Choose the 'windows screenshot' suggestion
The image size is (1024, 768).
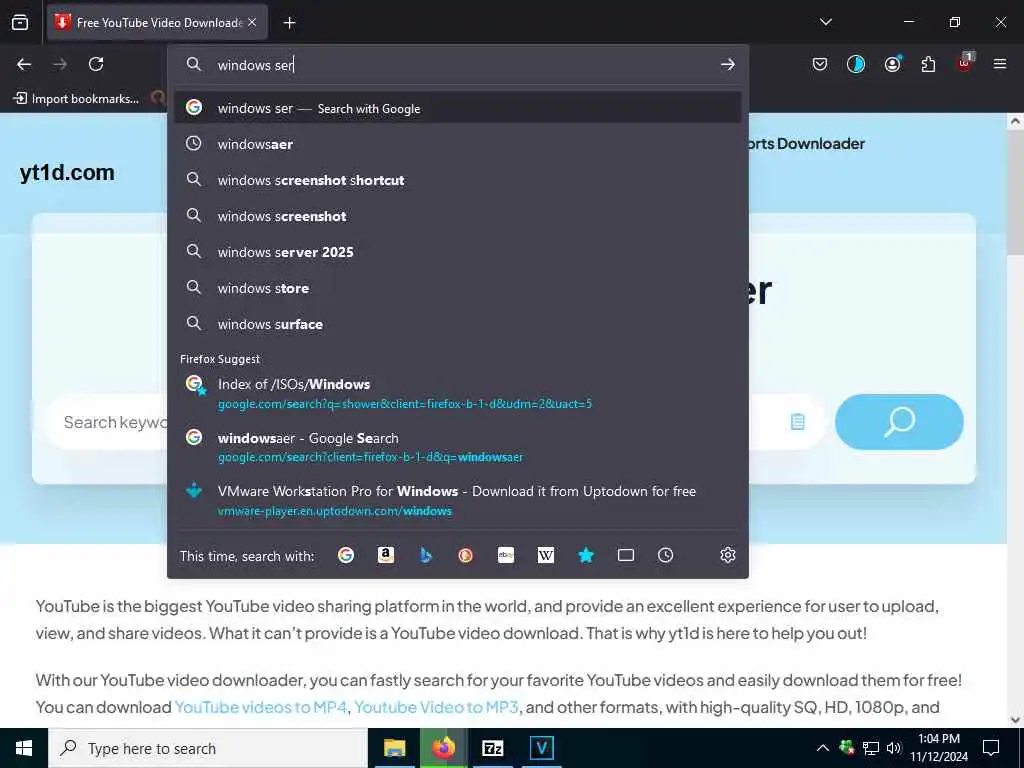[458, 216]
